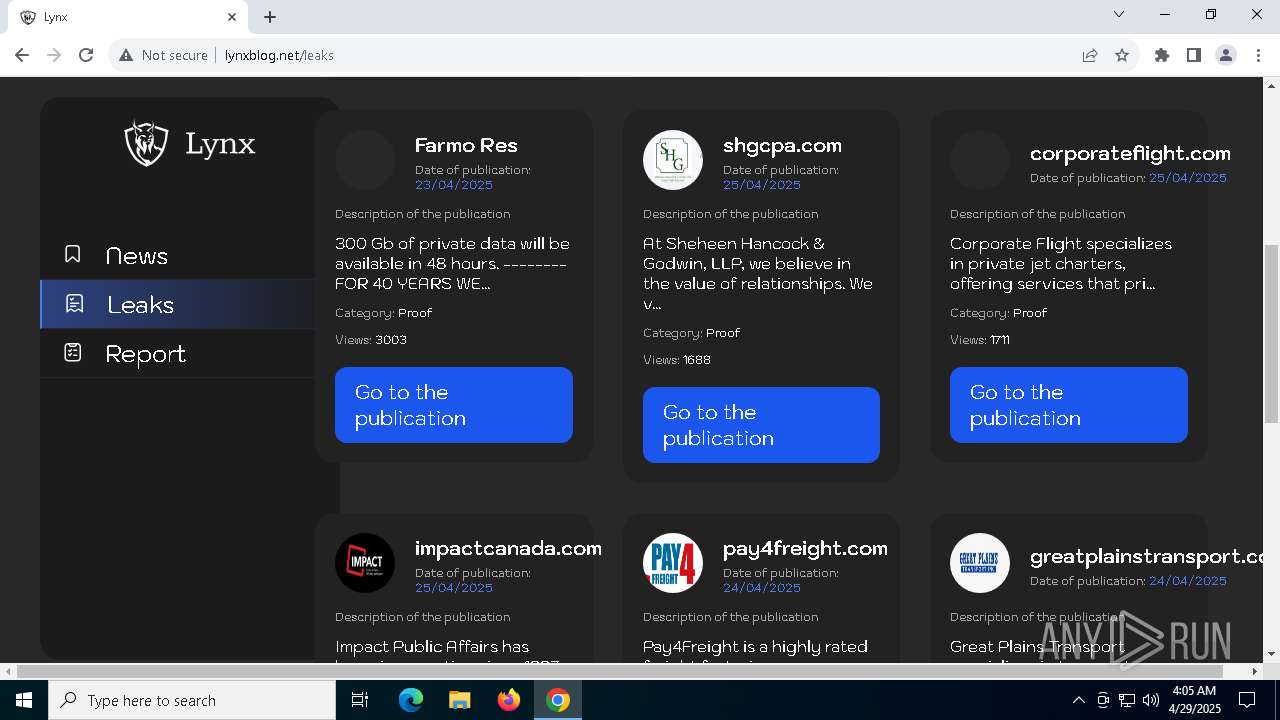
Task: Click the browser Forward arrow
Action: point(54,55)
